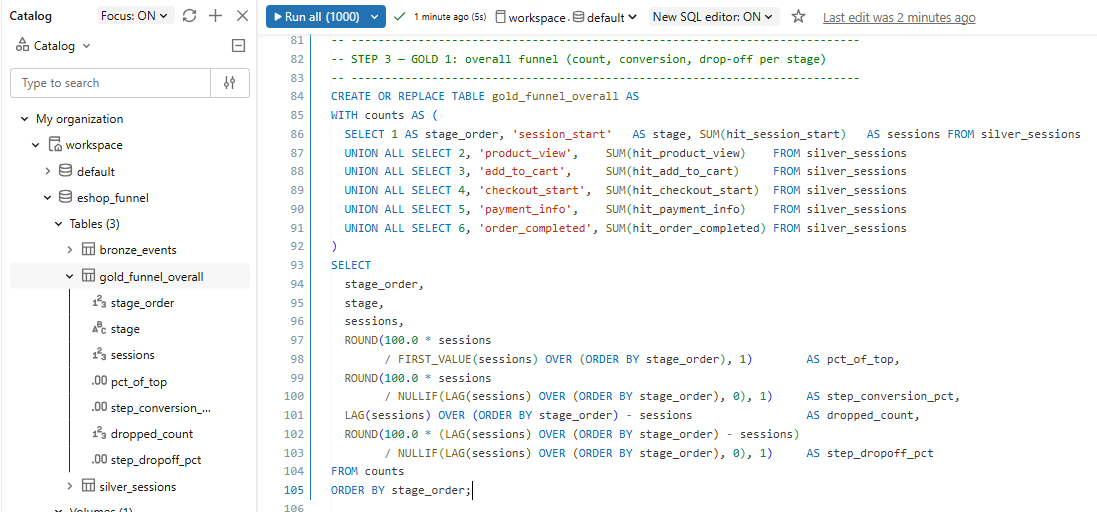Click the FIRST_VALUE function in line 98
Viewport: 1097px width, 512px height.
tap(437, 360)
